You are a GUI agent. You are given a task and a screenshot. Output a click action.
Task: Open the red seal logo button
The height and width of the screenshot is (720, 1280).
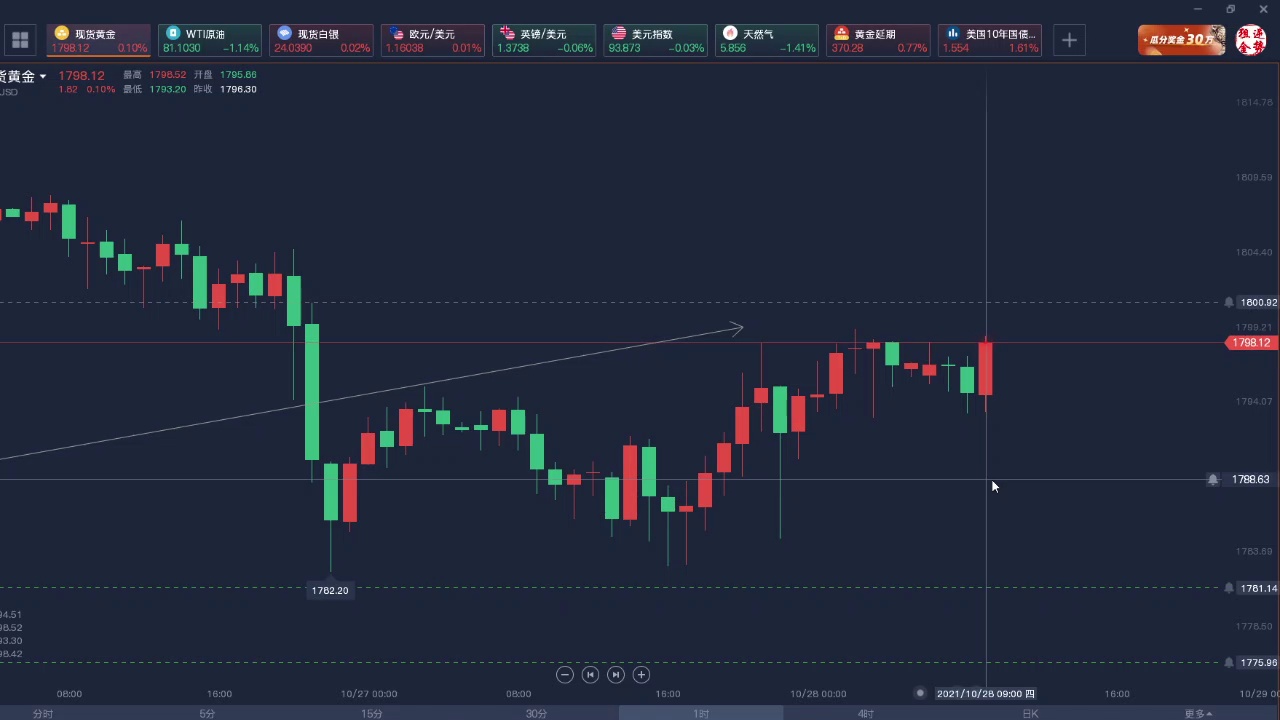[x=1251, y=40]
